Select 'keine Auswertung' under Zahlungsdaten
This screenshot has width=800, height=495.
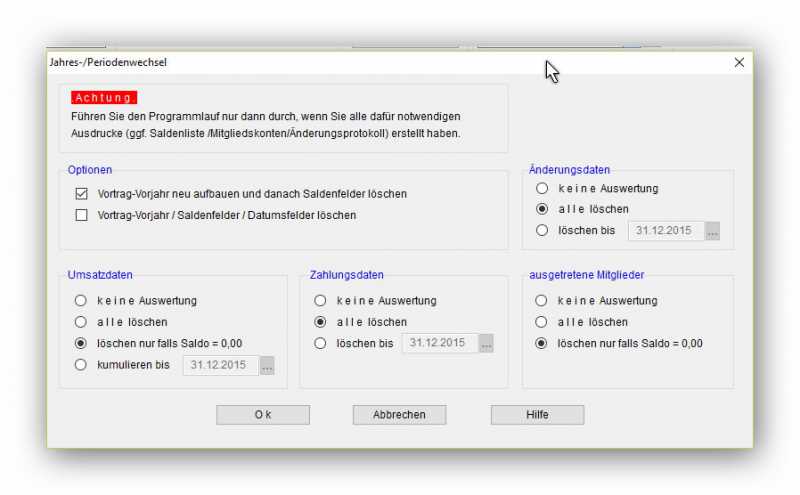coord(321,300)
